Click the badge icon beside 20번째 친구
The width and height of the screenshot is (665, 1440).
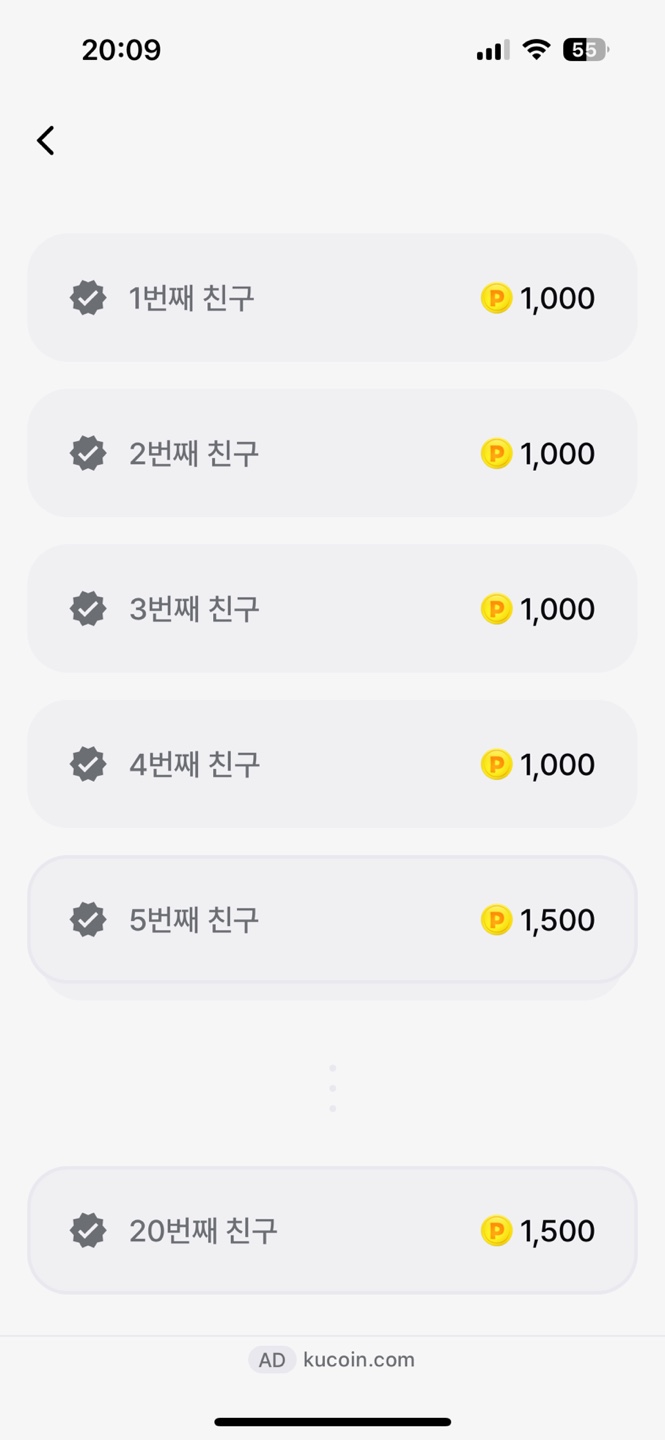[x=88, y=1231]
